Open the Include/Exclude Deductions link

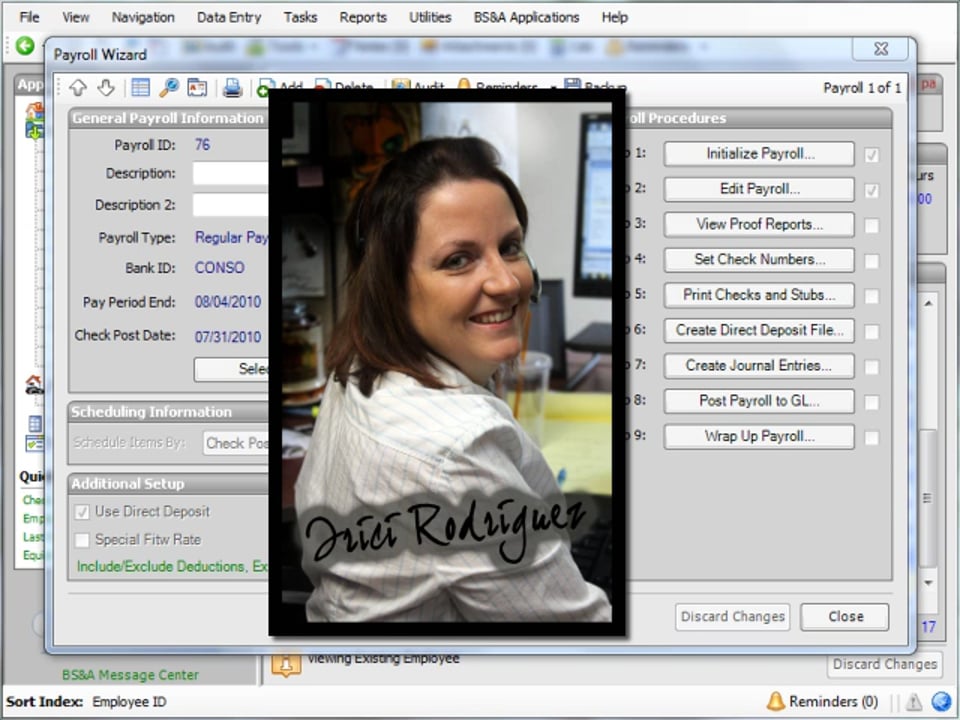tap(172, 566)
